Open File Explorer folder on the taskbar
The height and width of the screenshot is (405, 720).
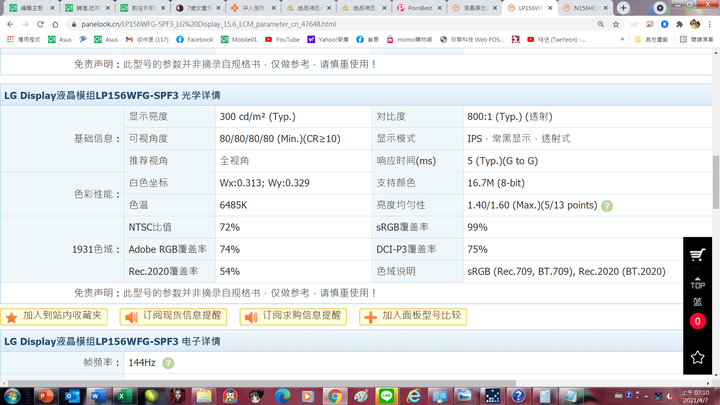[203, 396]
